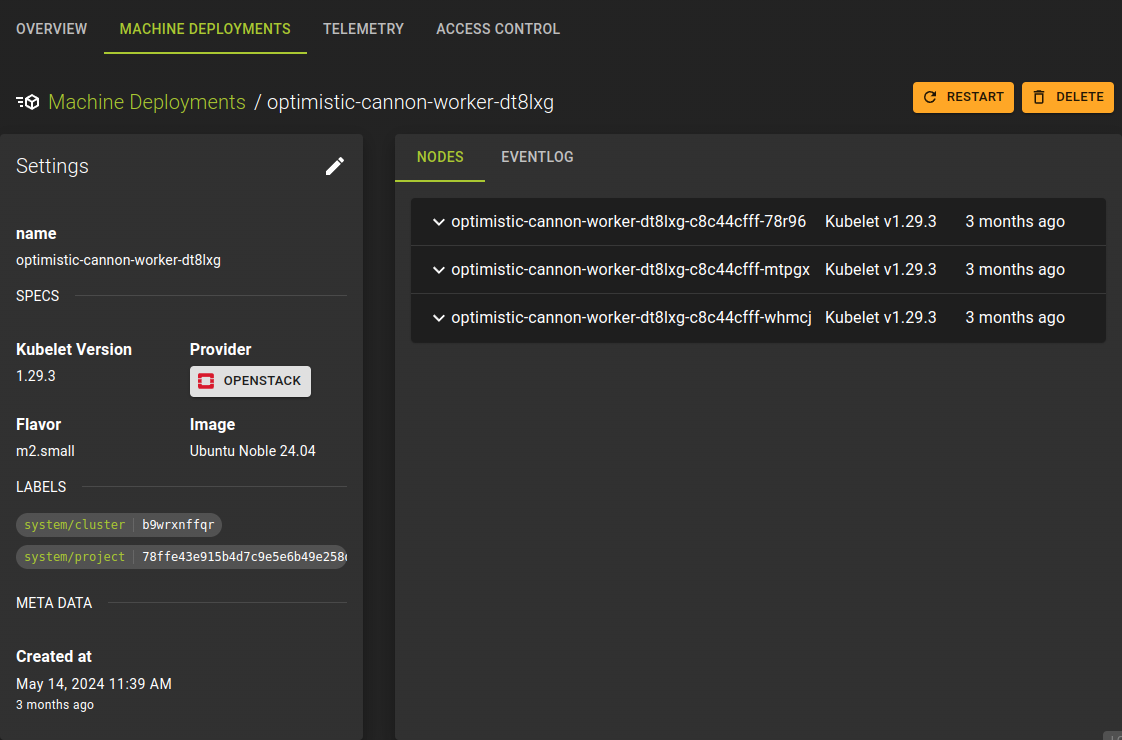1122x740 pixels.
Task: Click Kubelet v1.29.3 in the 78r96 row
Action: click(x=880, y=222)
